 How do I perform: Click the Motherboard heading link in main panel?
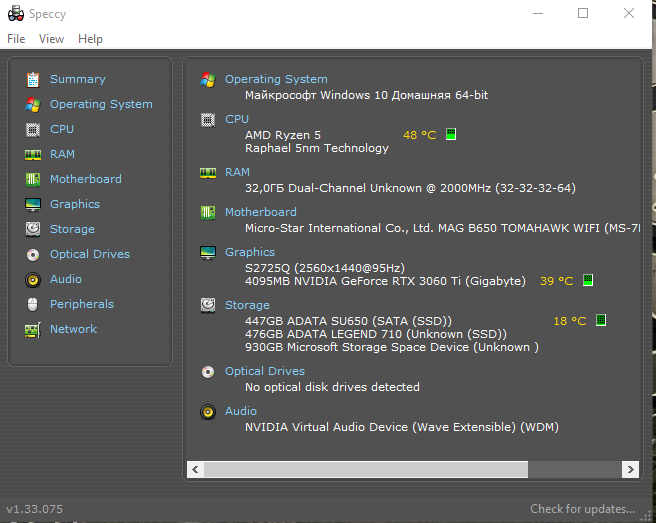click(261, 212)
